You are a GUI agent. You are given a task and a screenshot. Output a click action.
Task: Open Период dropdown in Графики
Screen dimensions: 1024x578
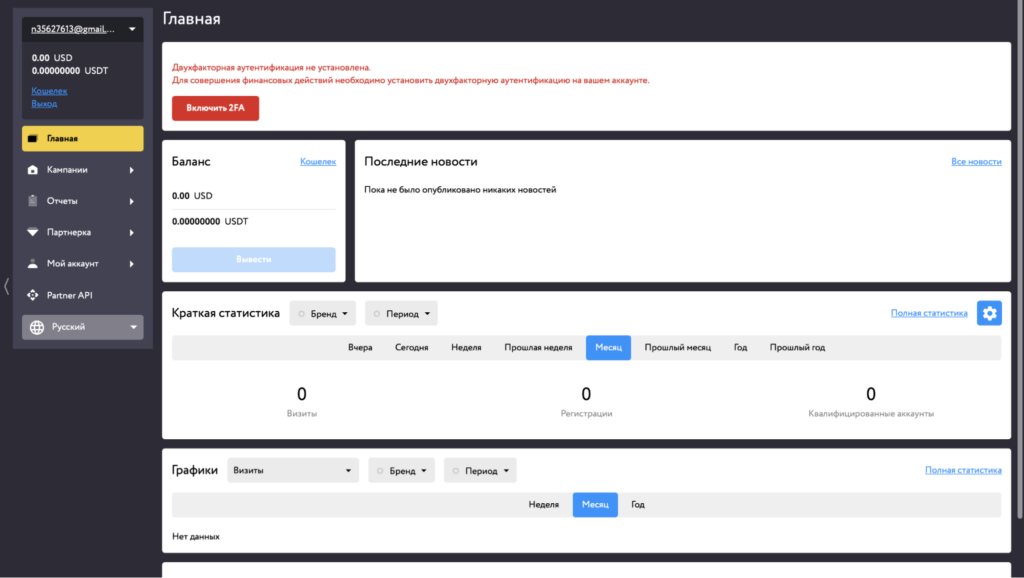click(480, 470)
